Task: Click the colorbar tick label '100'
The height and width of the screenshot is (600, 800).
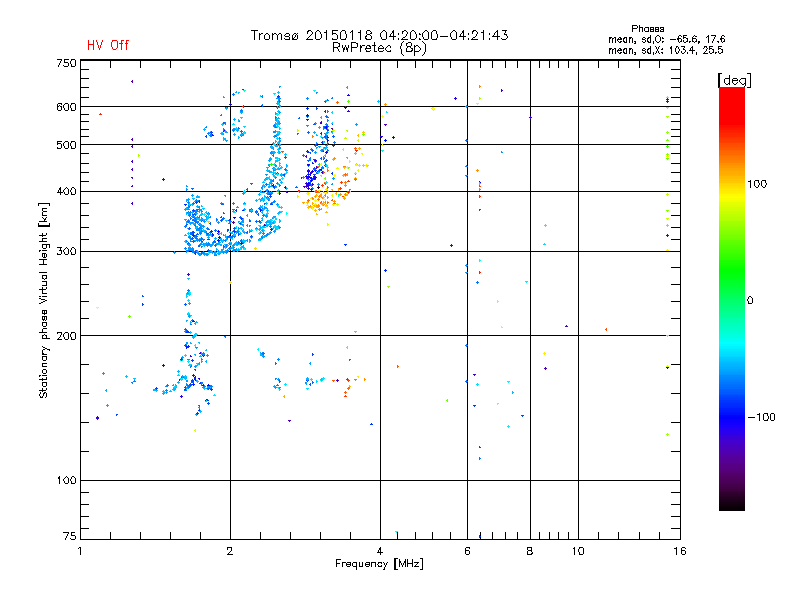Action: click(757, 184)
